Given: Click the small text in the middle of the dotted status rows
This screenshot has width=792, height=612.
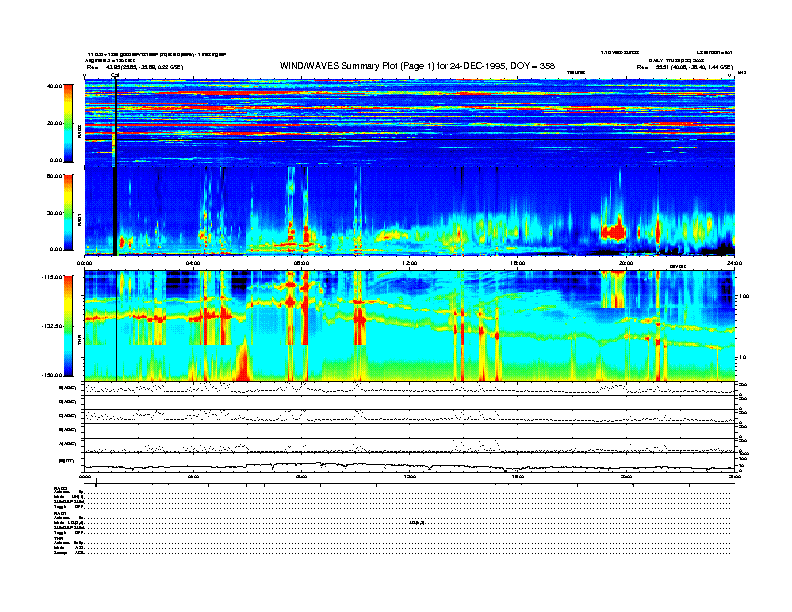Looking at the screenshot, I should (x=418, y=521).
